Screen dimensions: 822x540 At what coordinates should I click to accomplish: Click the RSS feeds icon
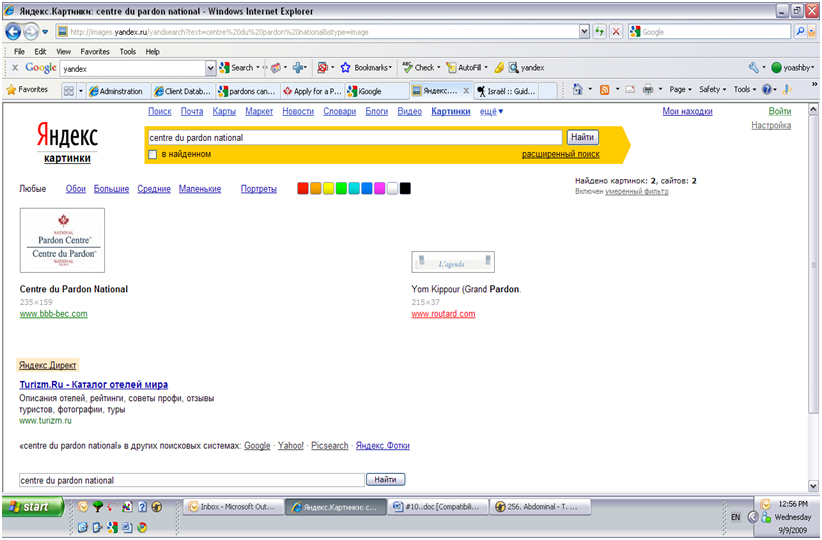pos(605,90)
